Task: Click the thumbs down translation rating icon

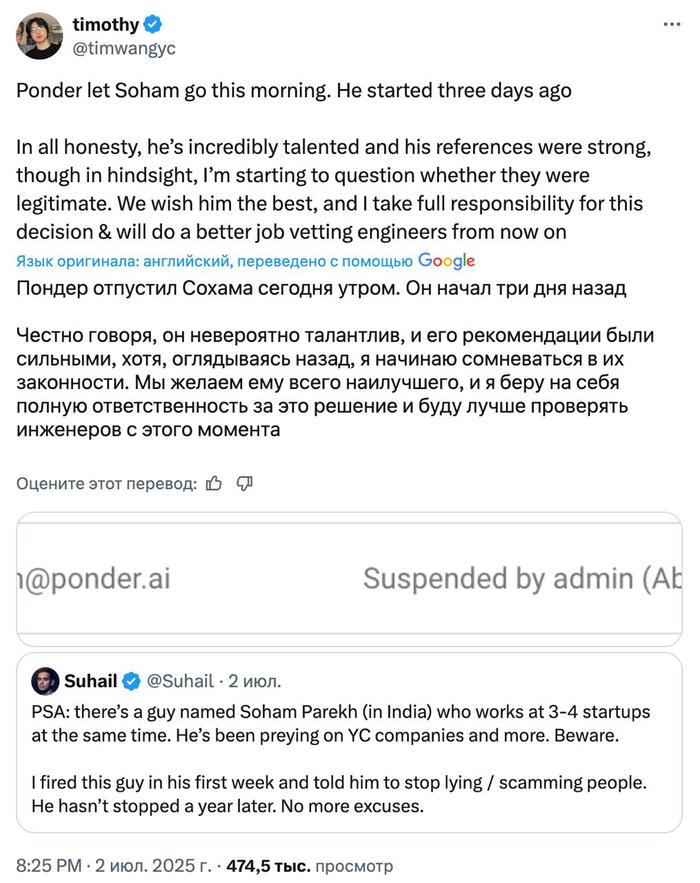Action: coord(244,484)
